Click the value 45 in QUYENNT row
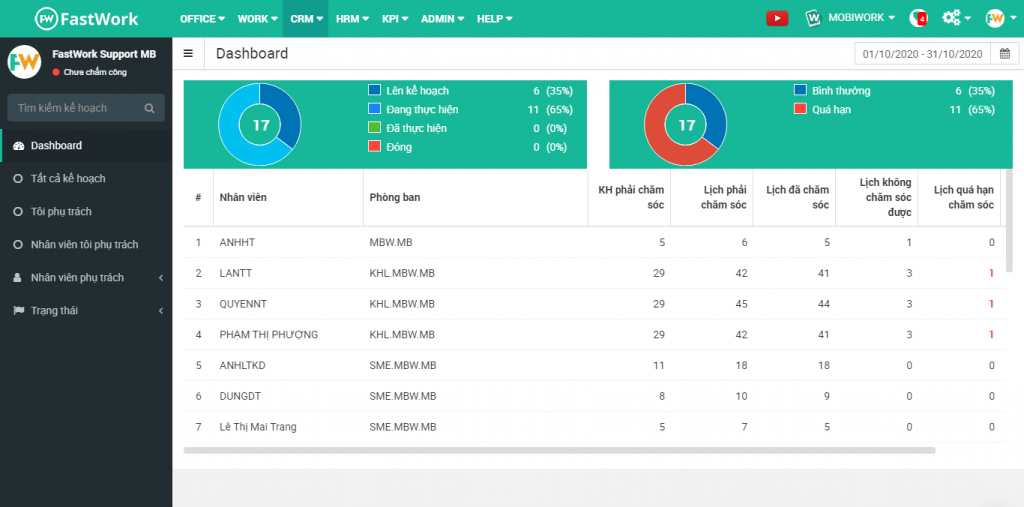Viewport: 1024px width, 507px height. point(741,304)
